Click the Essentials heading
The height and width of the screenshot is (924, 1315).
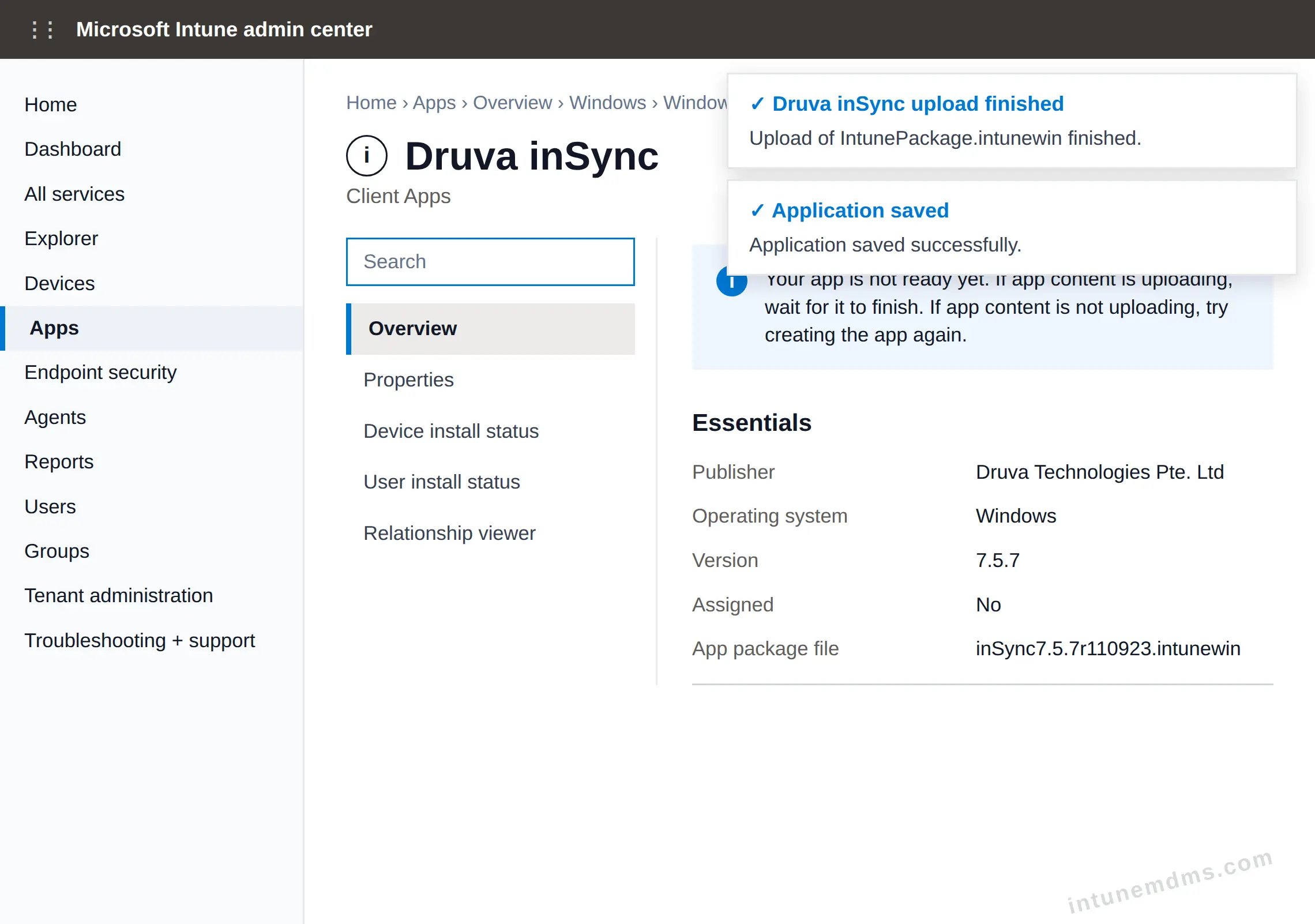tap(752, 423)
